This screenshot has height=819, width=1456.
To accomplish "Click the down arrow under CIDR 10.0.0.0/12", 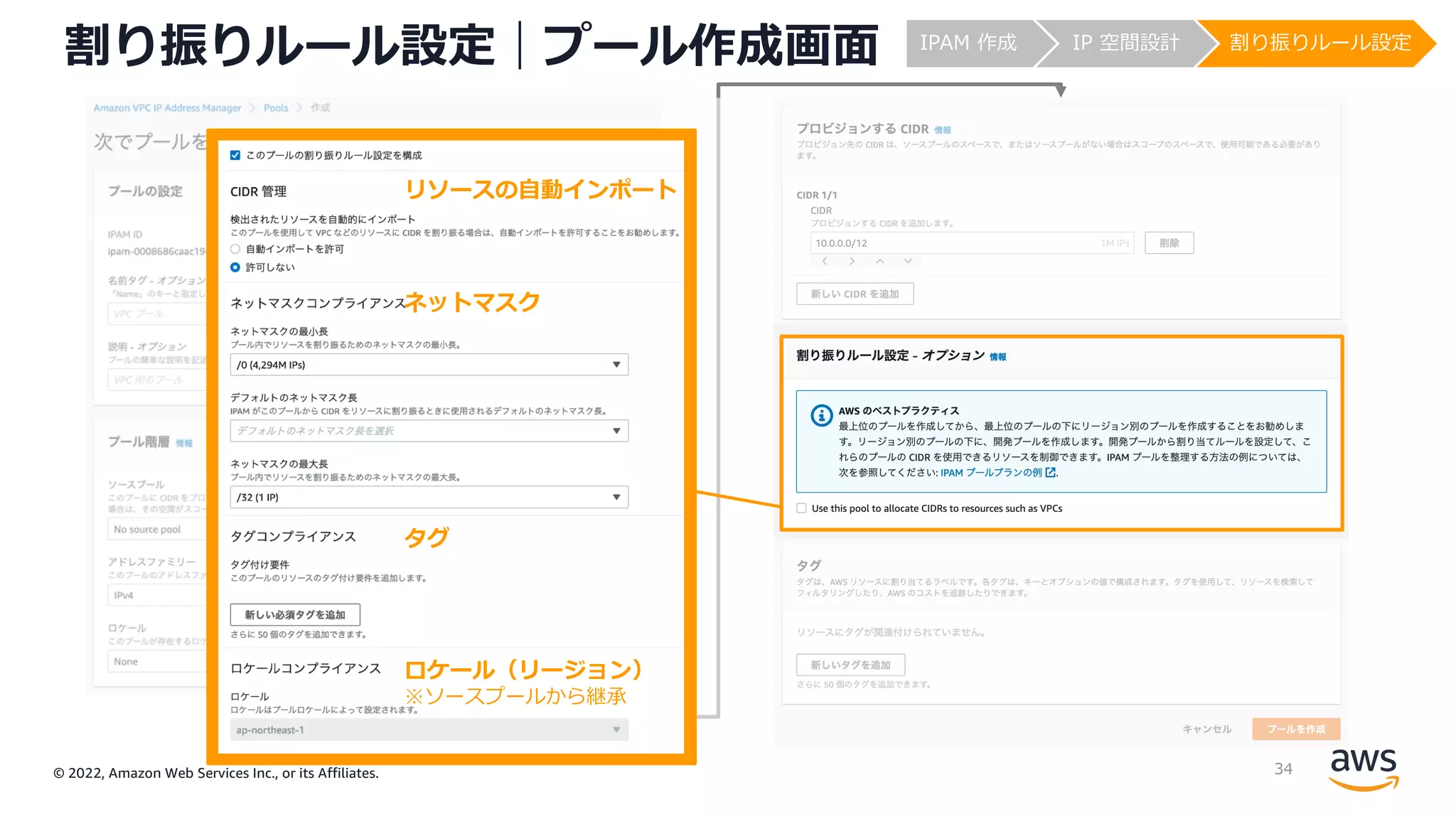I will coord(908,262).
